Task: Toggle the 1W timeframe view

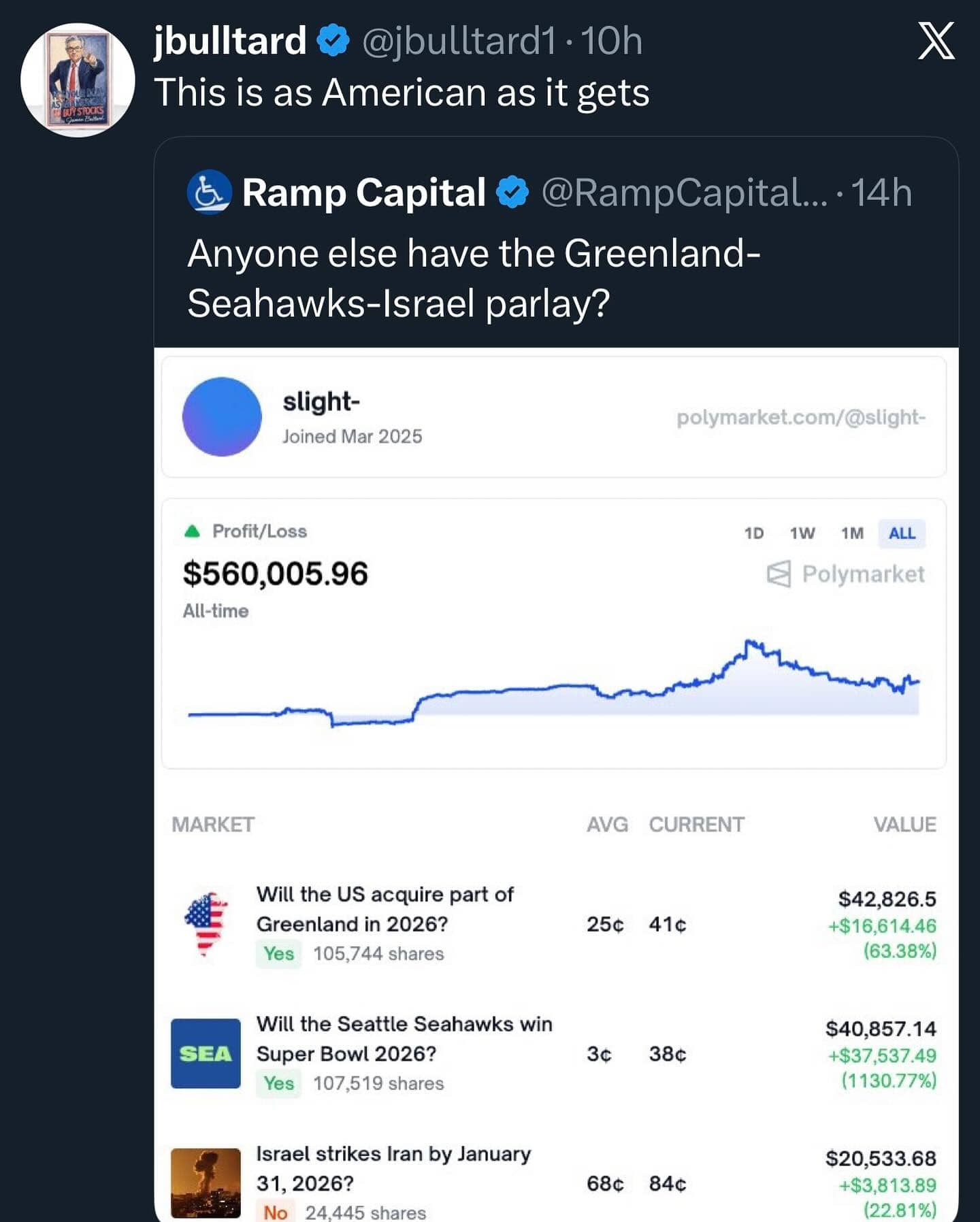Action: point(802,533)
